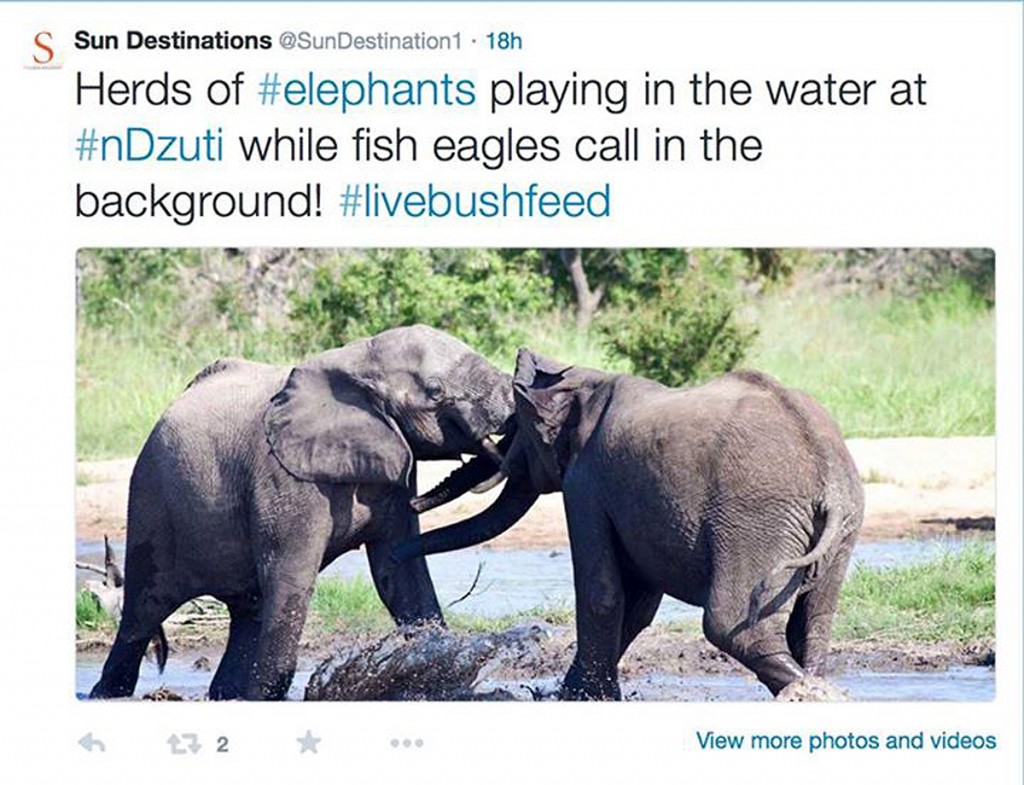1024x785 pixels.
Task: Click the left elephant's large ear
Action: tap(336, 425)
